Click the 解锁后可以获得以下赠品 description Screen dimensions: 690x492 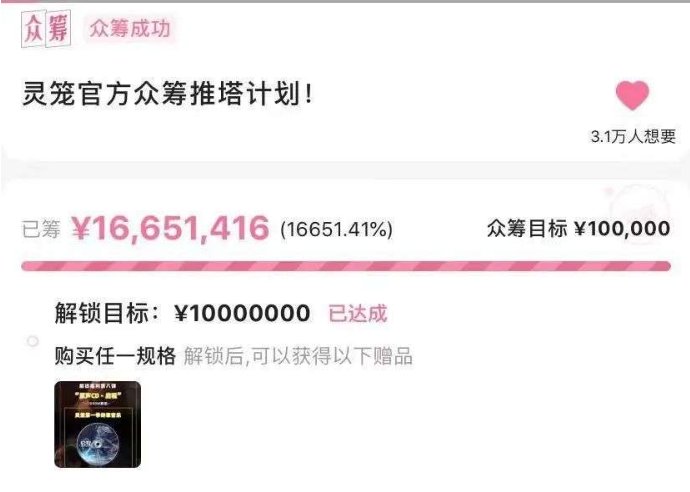(298, 356)
